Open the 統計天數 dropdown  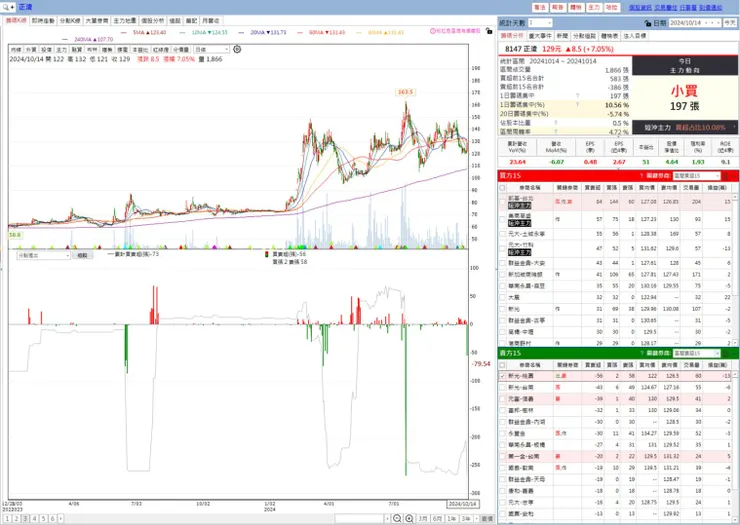(540, 23)
